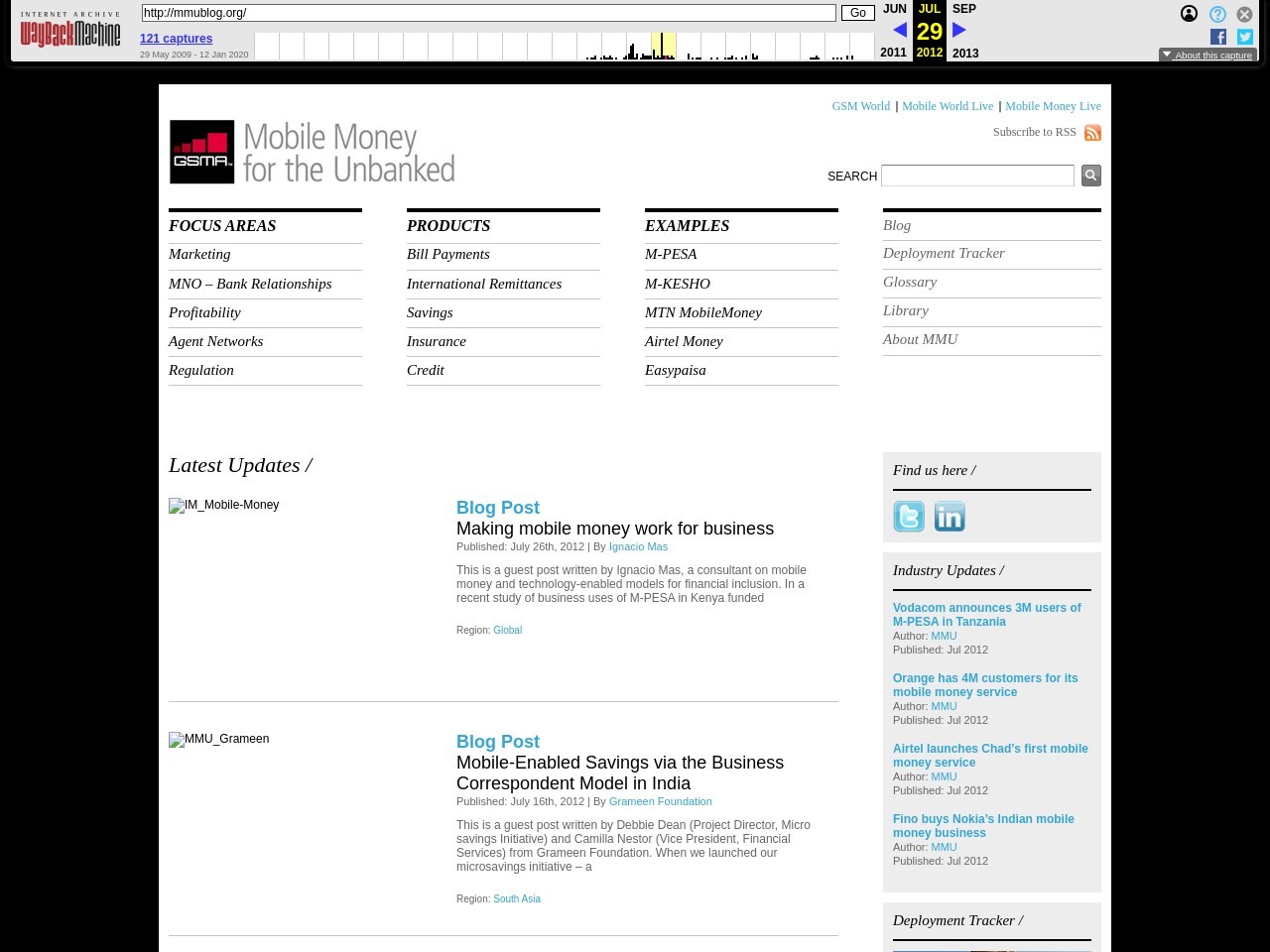Go to the next capture arrow

[x=959, y=31]
